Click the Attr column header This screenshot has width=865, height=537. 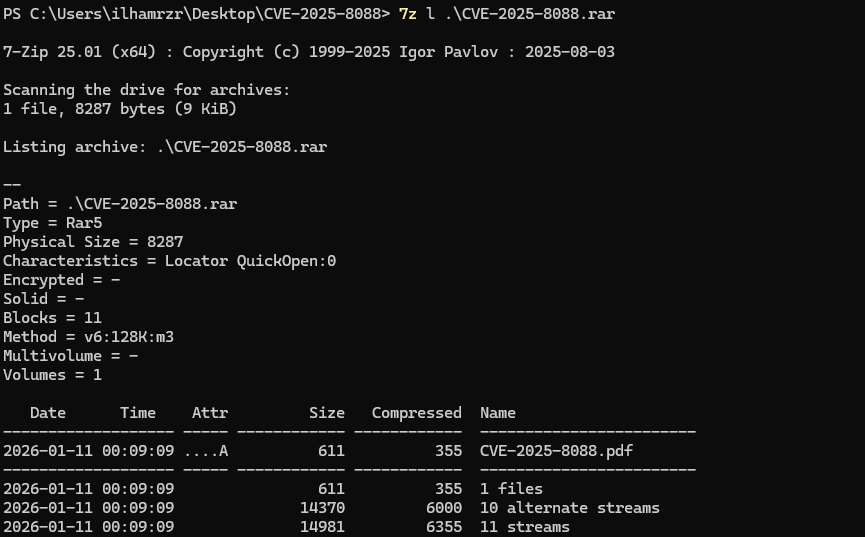tap(209, 413)
